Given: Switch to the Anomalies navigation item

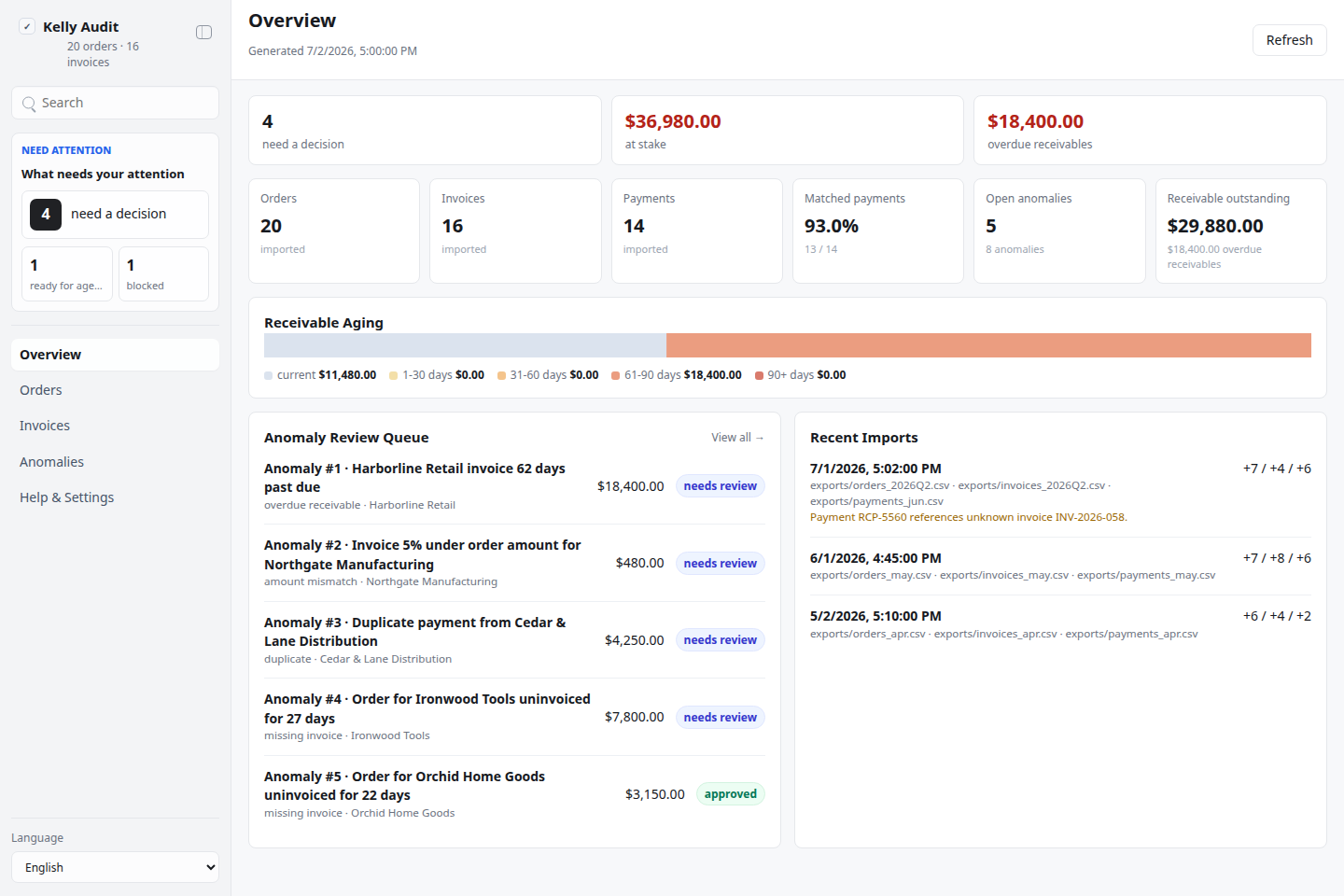Looking at the screenshot, I should click(x=115, y=462).
